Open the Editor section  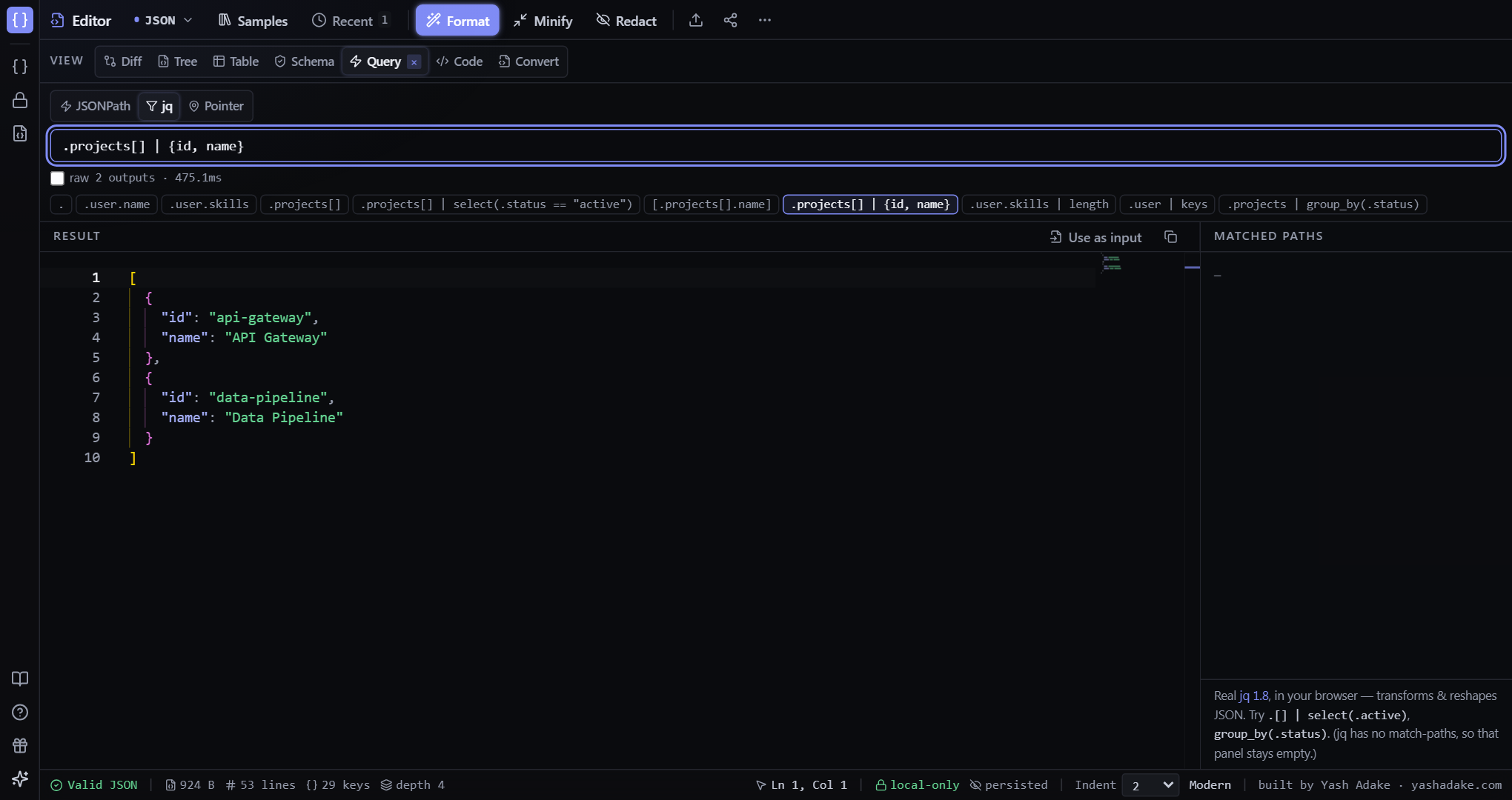click(x=81, y=21)
